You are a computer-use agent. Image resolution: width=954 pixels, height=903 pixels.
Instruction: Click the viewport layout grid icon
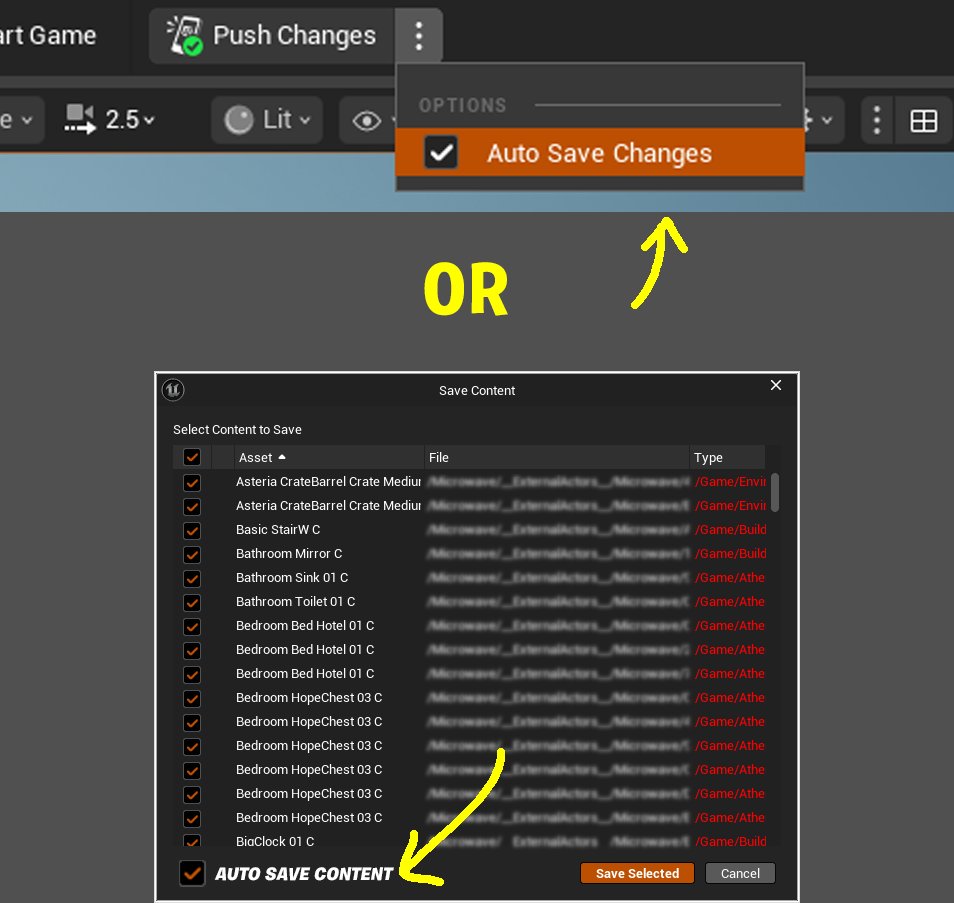click(924, 120)
